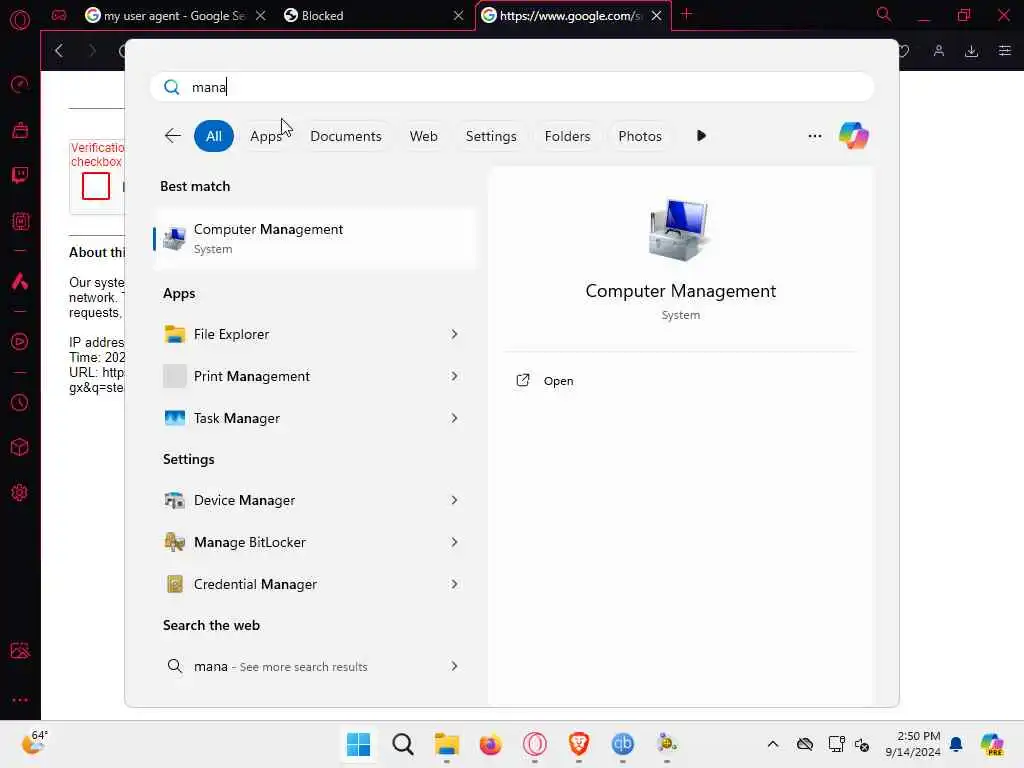Click the back arrow in search filters
1024x768 pixels.
(172, 136)
